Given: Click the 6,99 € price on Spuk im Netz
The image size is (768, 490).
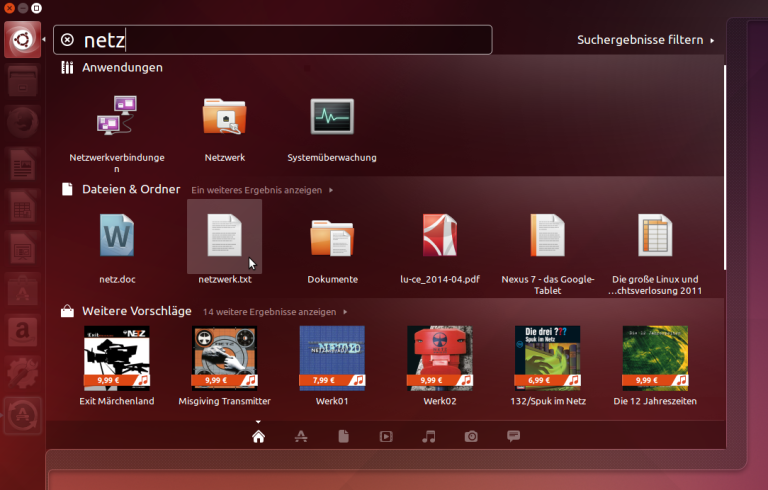Looking at the screenshot, I should [x=537, y=380].
